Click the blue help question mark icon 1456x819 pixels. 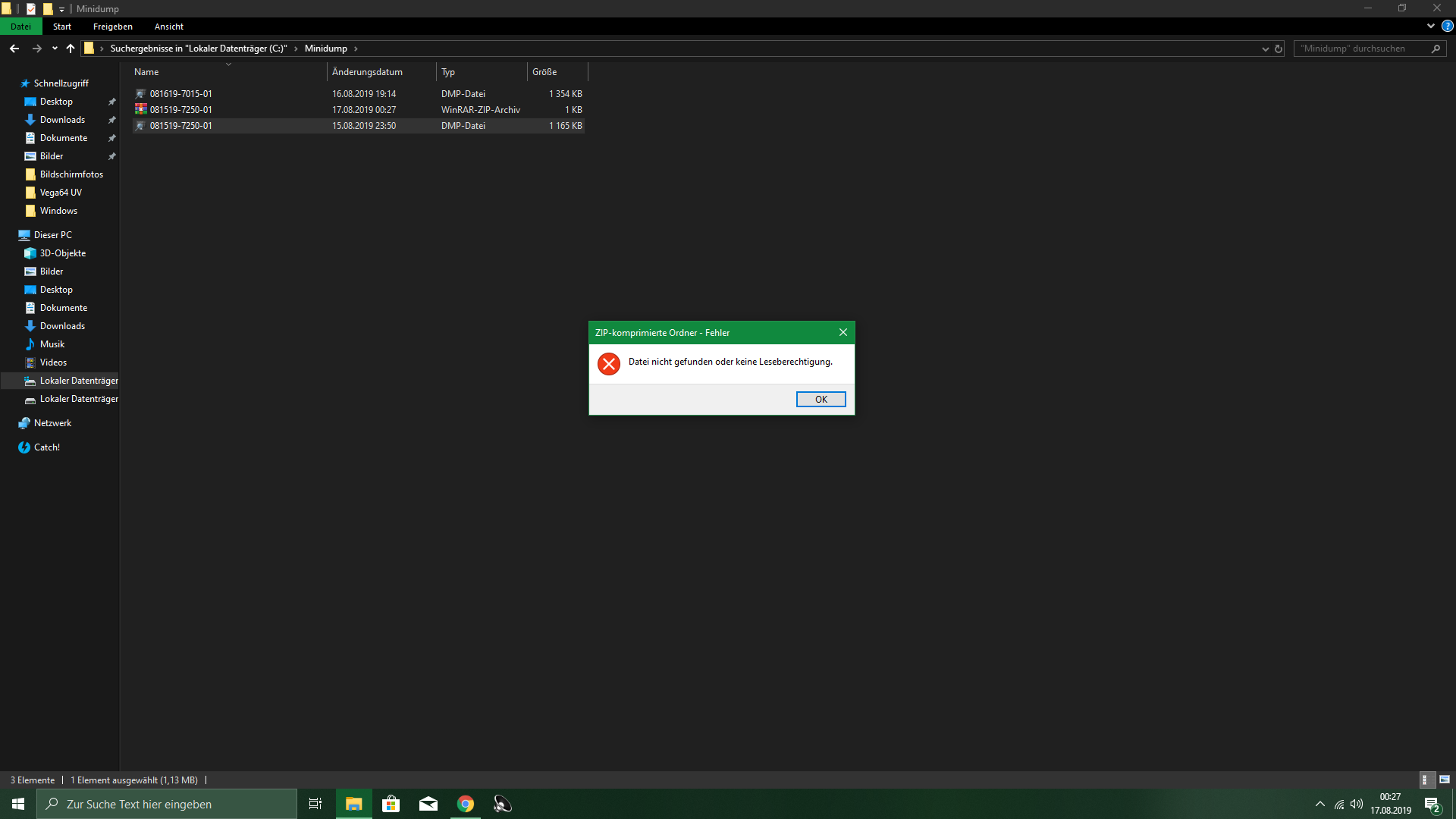coord(1447,27)
